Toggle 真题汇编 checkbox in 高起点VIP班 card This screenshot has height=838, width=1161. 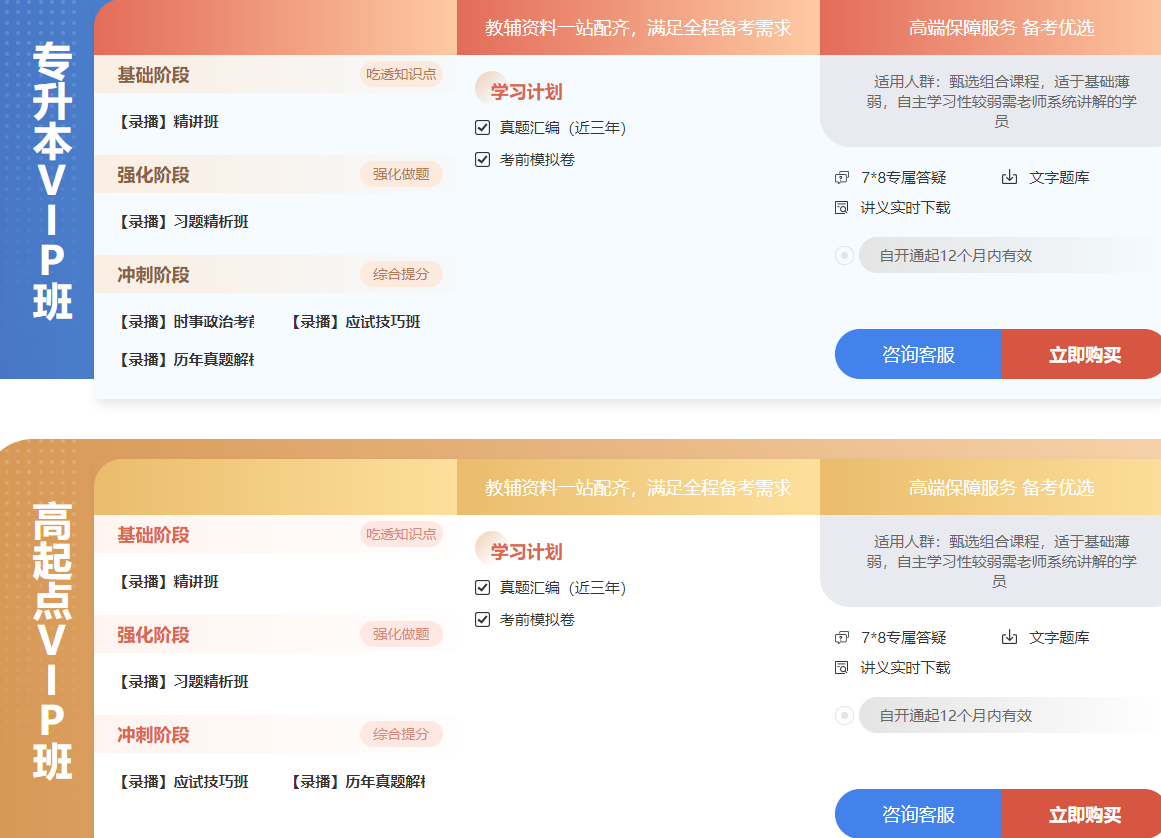pyautogui.click(x=483, y=588)
